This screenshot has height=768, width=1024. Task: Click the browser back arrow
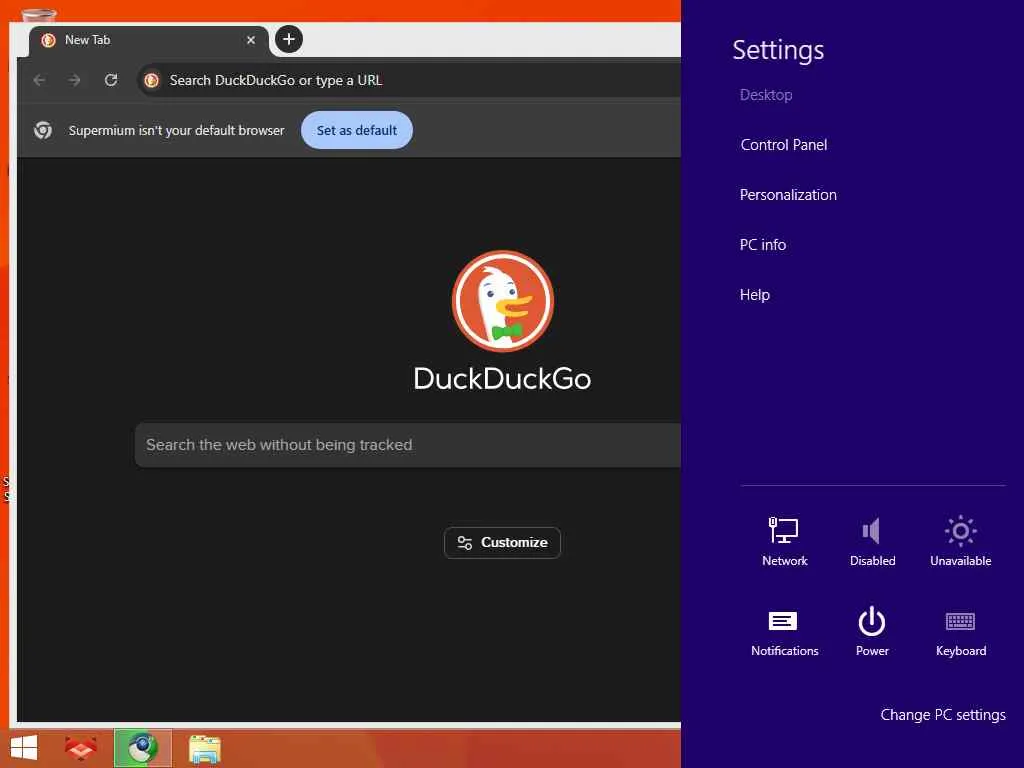39,80
